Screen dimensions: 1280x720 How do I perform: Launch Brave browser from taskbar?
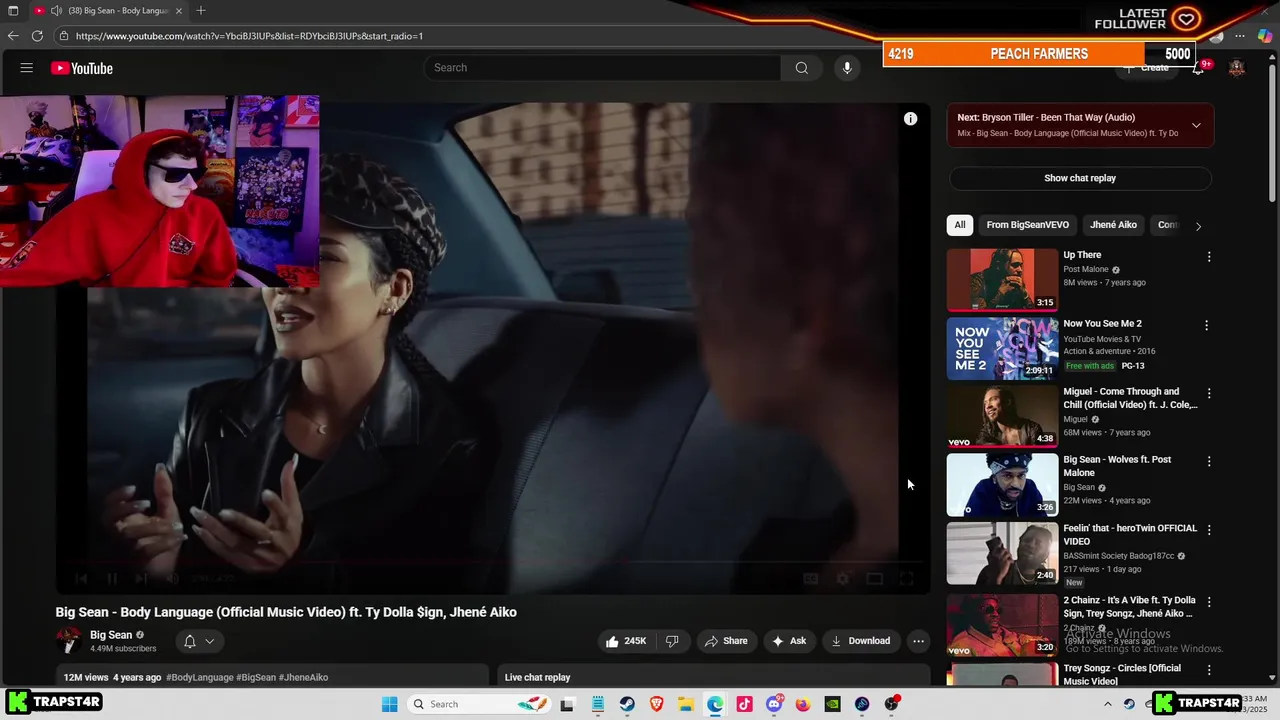point(656,704)
